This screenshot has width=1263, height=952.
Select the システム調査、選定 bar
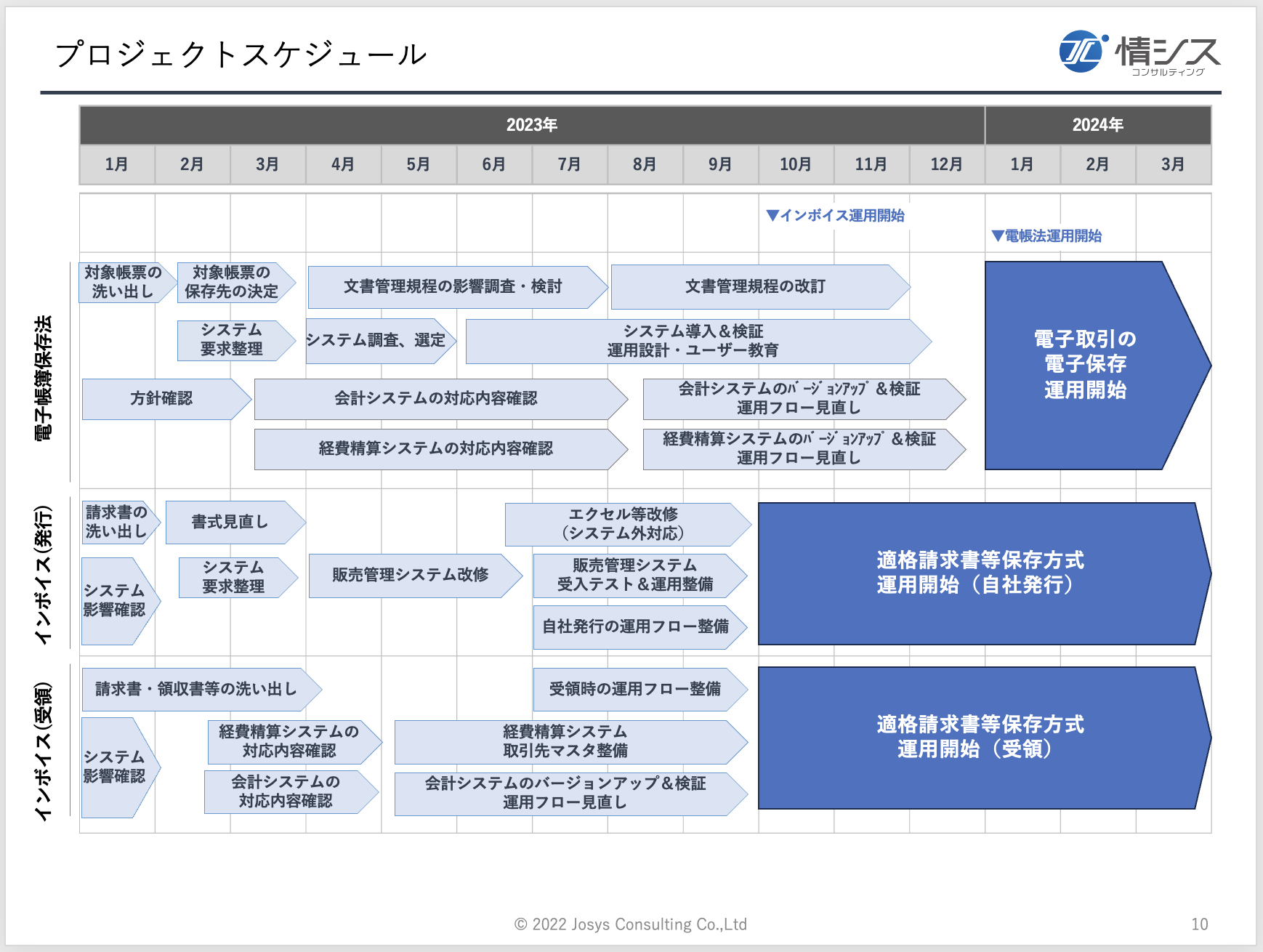tap(378, 340)
